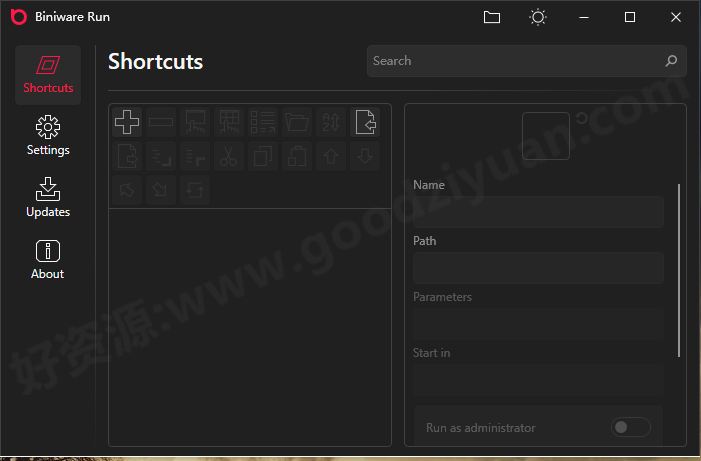Screen dimensions: 701x461
Task: Click the Start in input field
Action: [x=538, y=380]
